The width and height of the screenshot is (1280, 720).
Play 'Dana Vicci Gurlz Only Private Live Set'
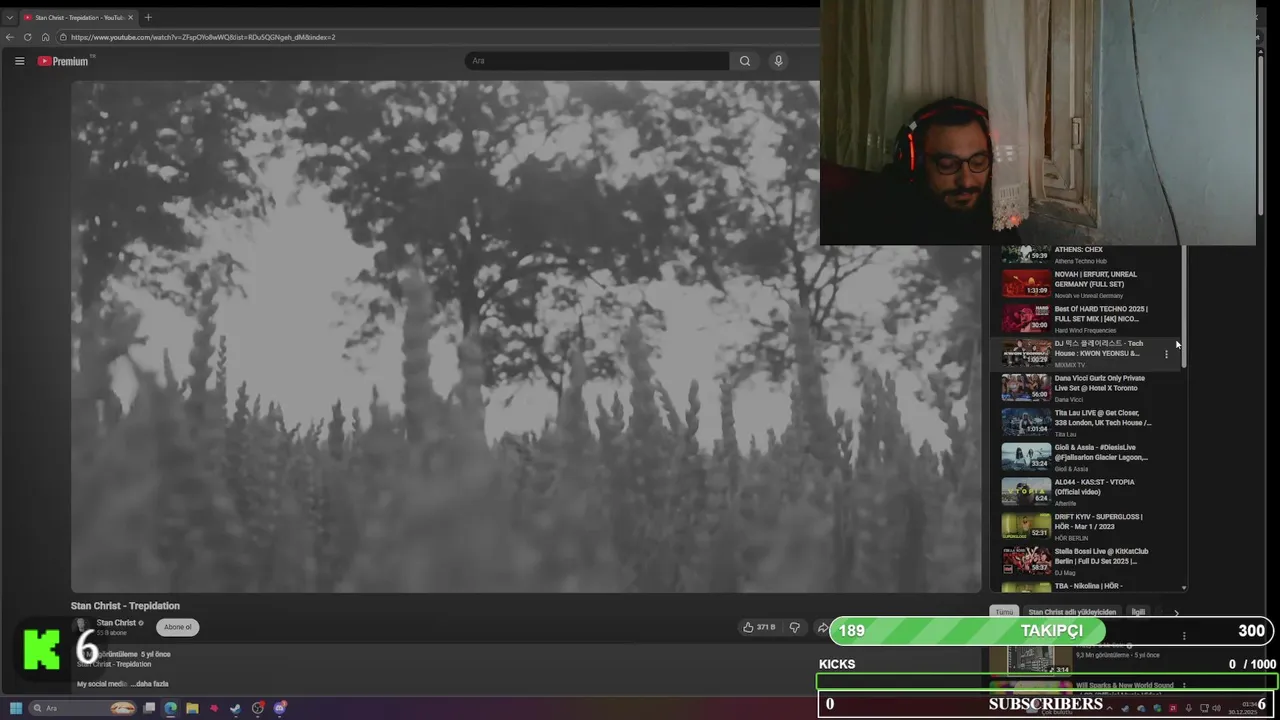(x=1099, y=383)
